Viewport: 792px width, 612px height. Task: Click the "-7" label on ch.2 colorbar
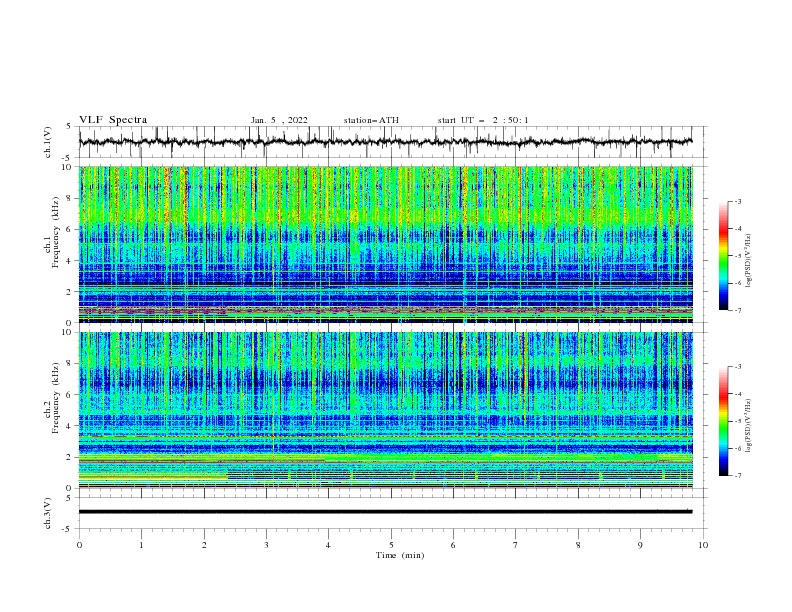point(738,475)
